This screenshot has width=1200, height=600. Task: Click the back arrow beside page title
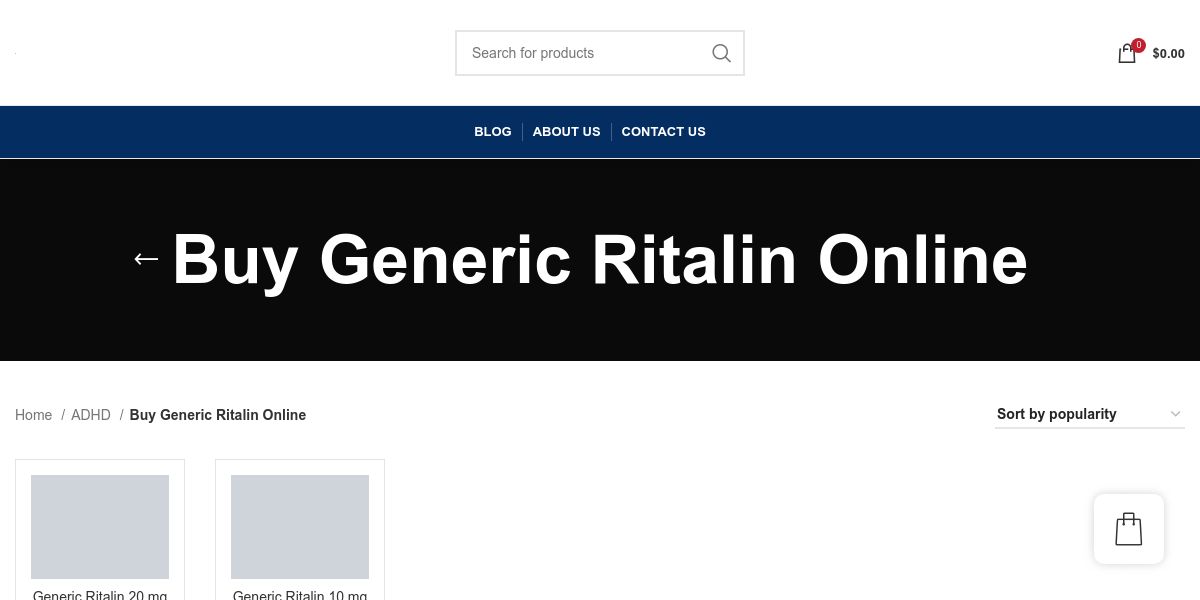tap(146, 259)
